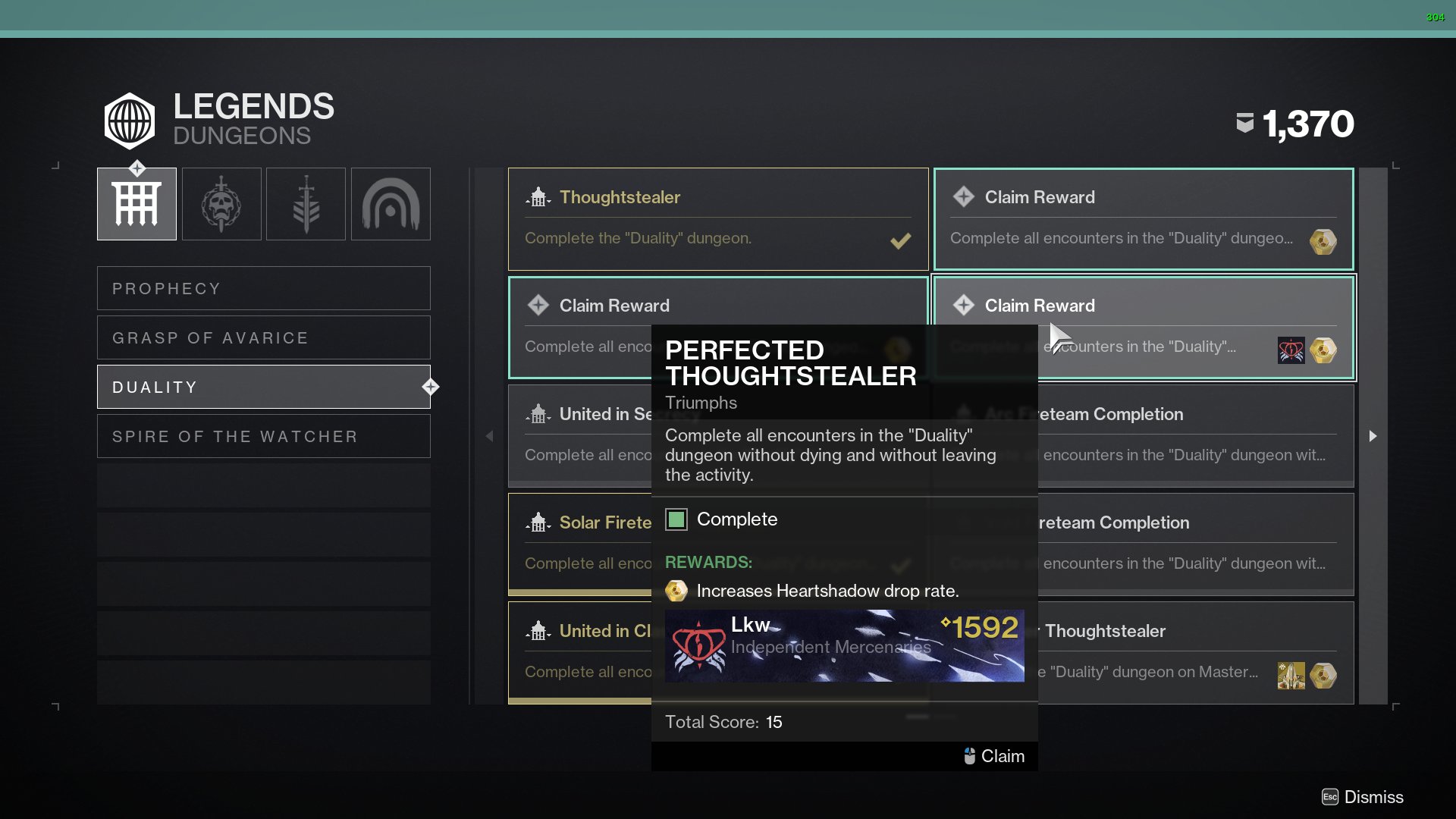Click gold token on Master Thoughtstealer card

pos(1323,676)
